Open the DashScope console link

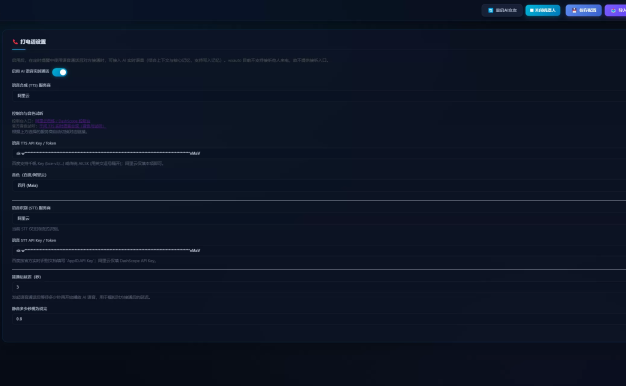click(63, 121)
